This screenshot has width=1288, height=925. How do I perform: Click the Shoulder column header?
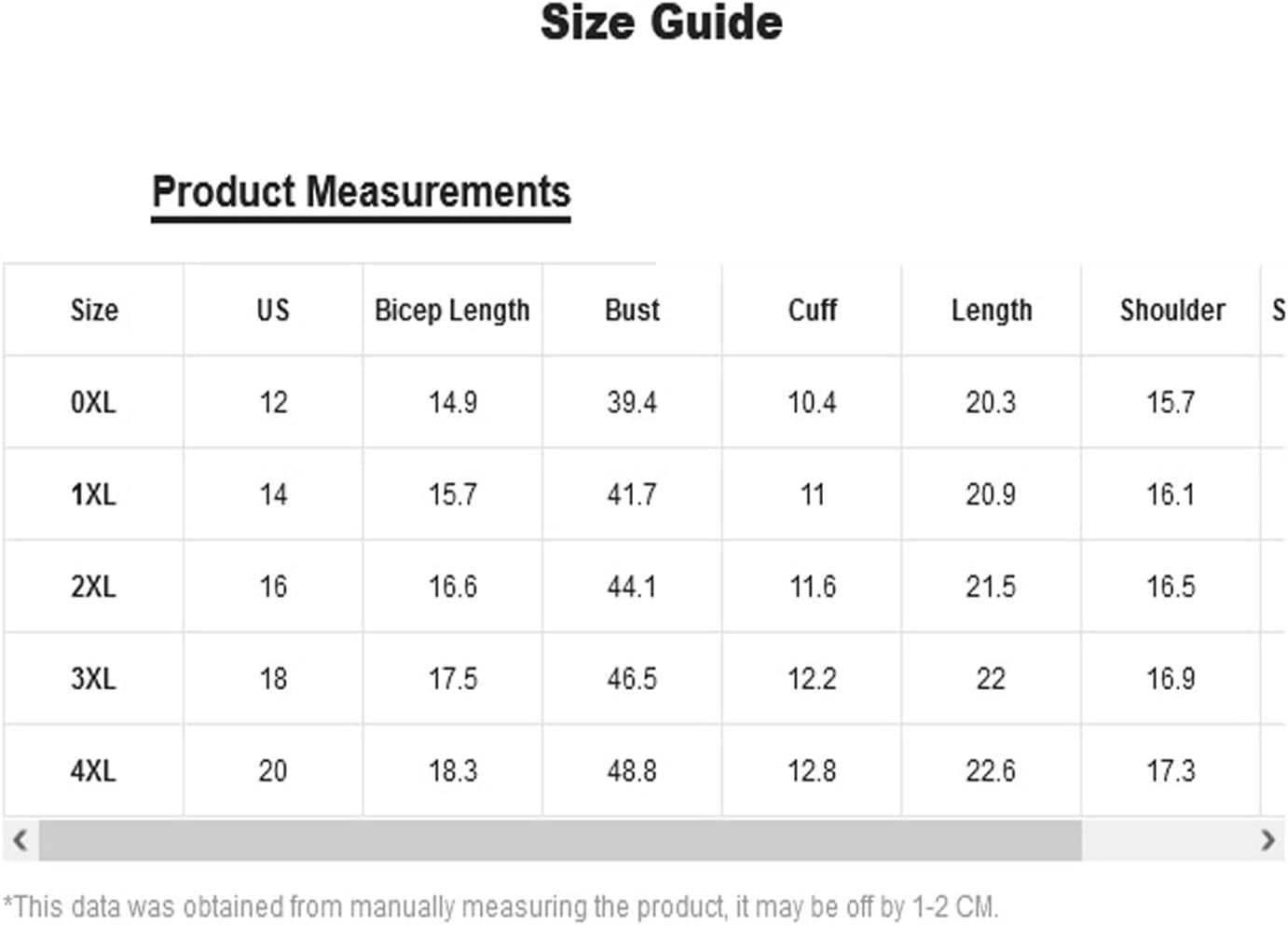[x=1172, y=311]
